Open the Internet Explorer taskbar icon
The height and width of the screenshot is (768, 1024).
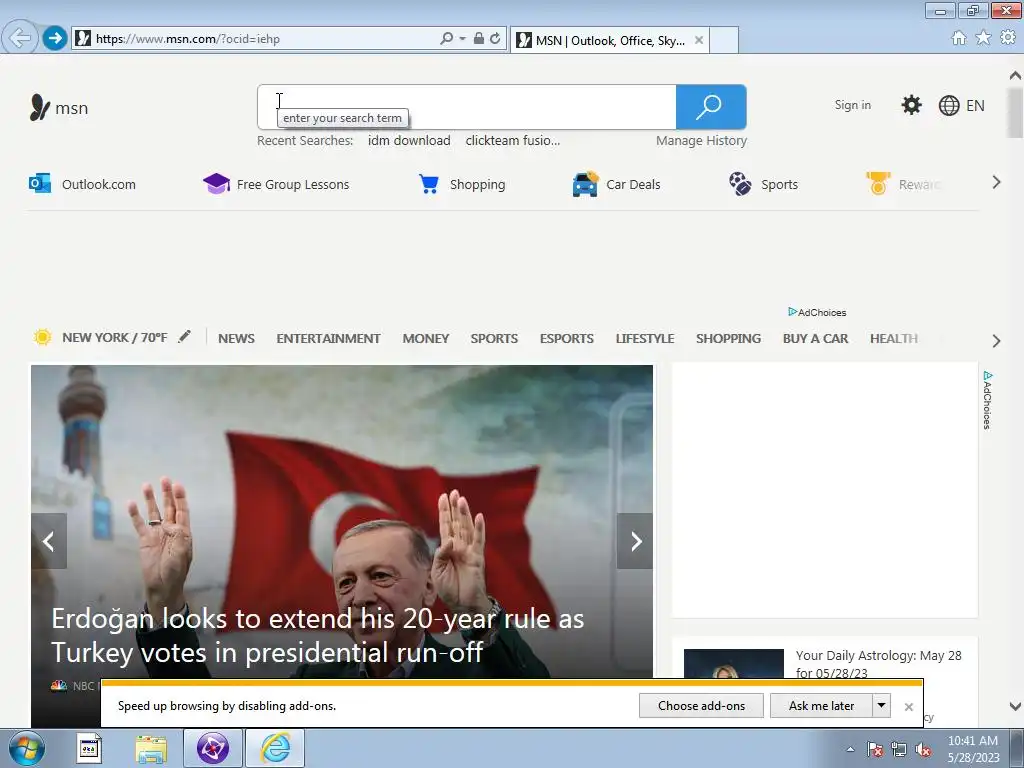click(x=275, y=748)
